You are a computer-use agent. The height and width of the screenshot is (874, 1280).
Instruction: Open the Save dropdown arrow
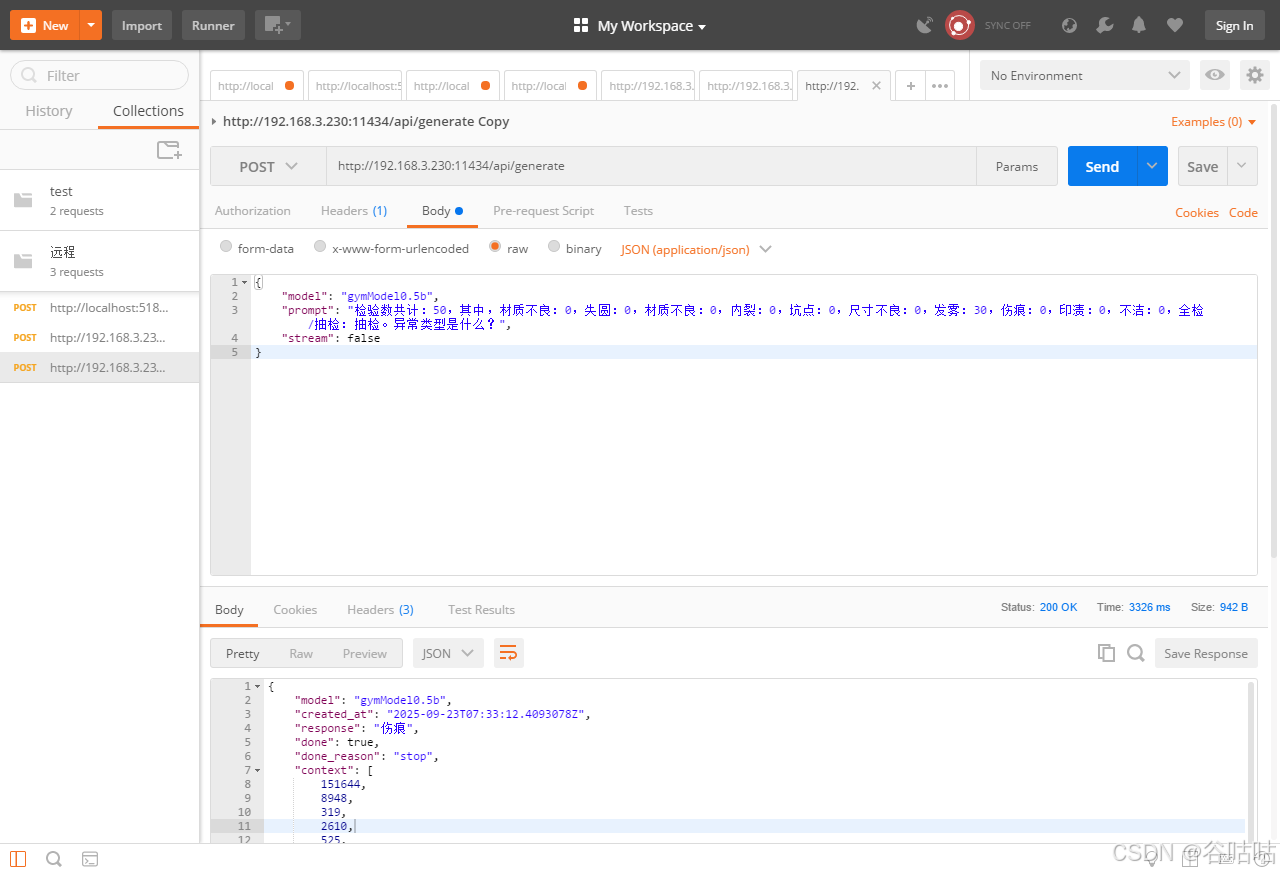(x=1243, y=167)
